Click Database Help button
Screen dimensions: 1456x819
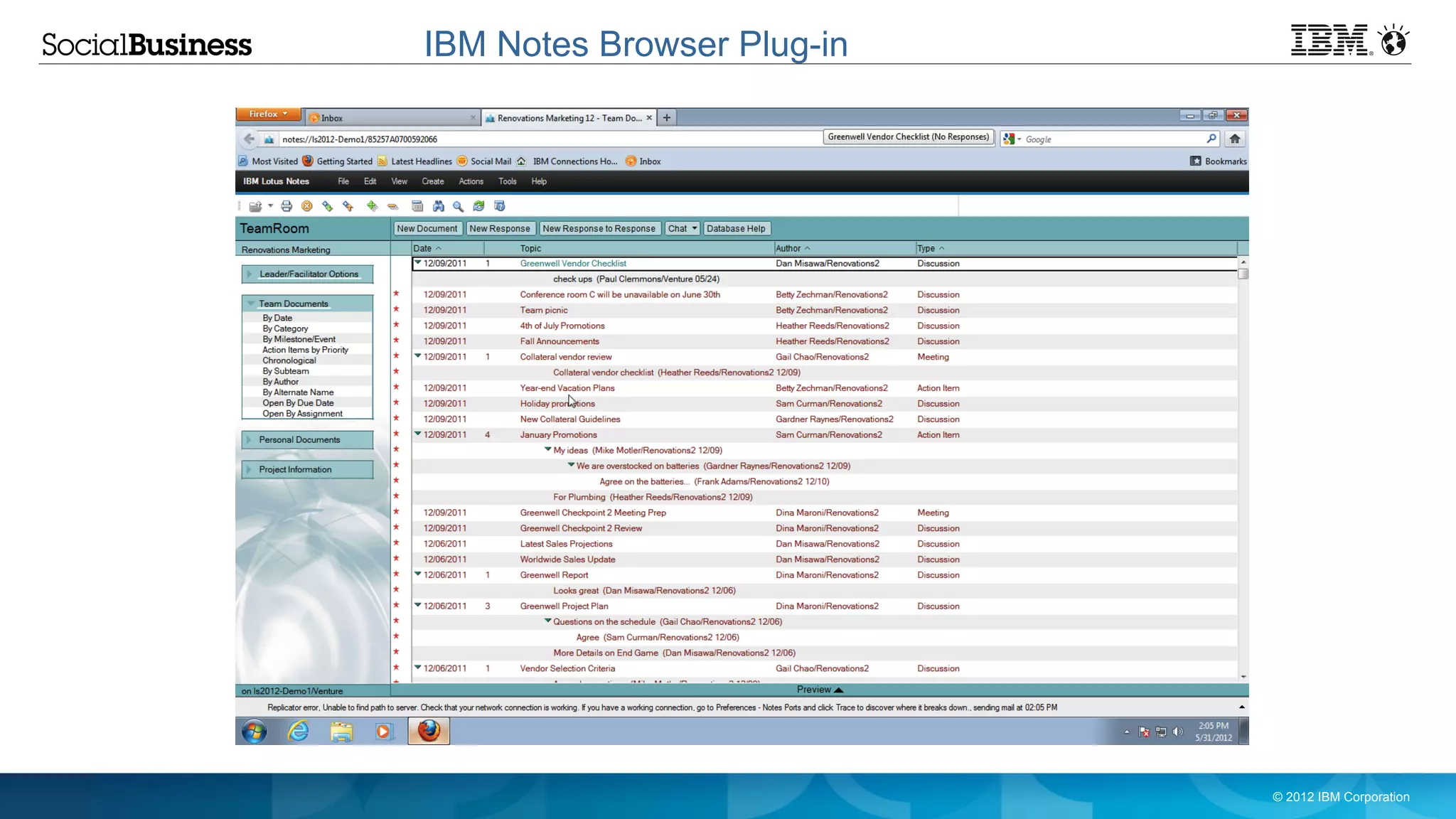[737, 229]
